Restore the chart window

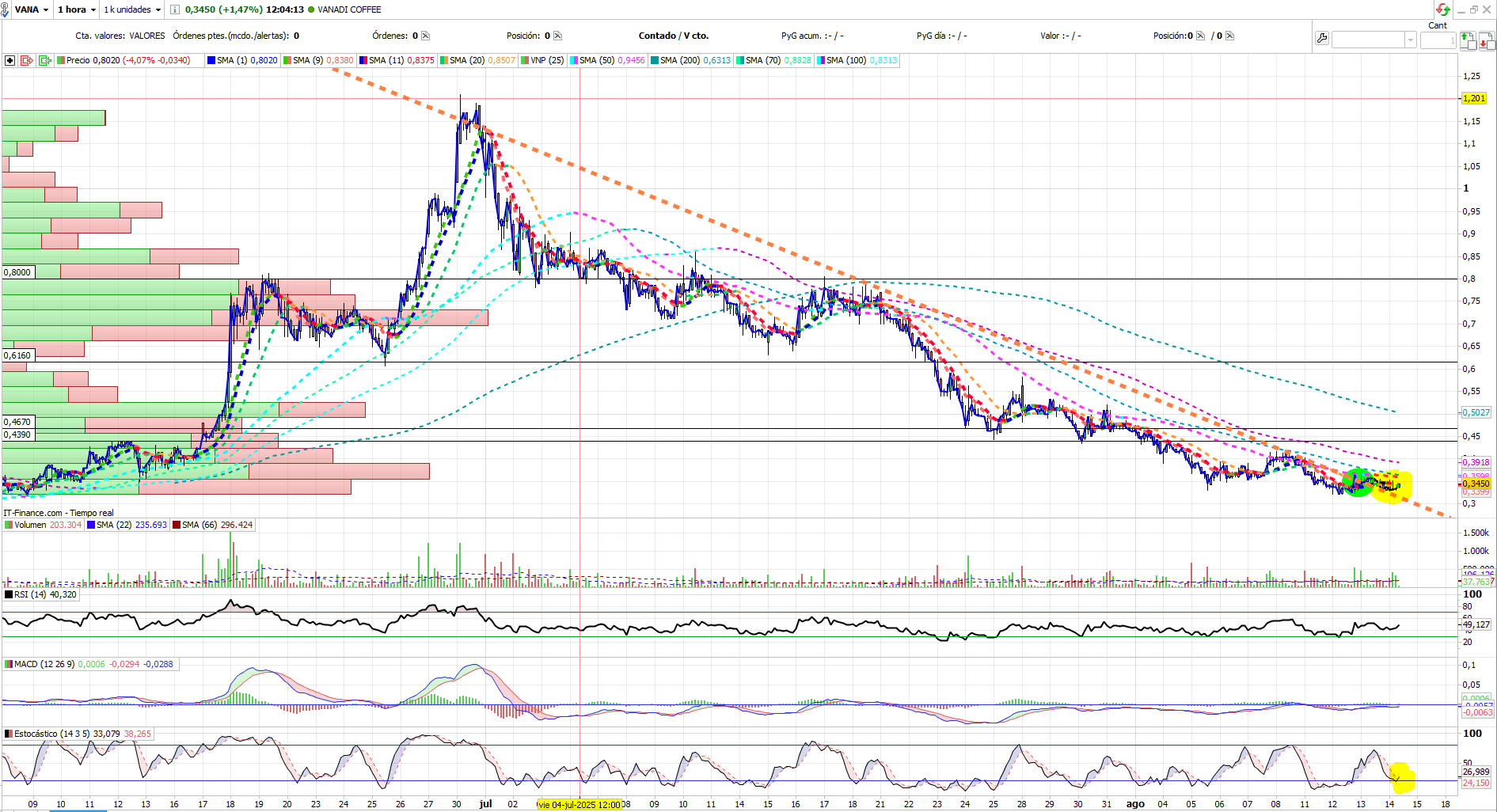[x=1474, y=9]
